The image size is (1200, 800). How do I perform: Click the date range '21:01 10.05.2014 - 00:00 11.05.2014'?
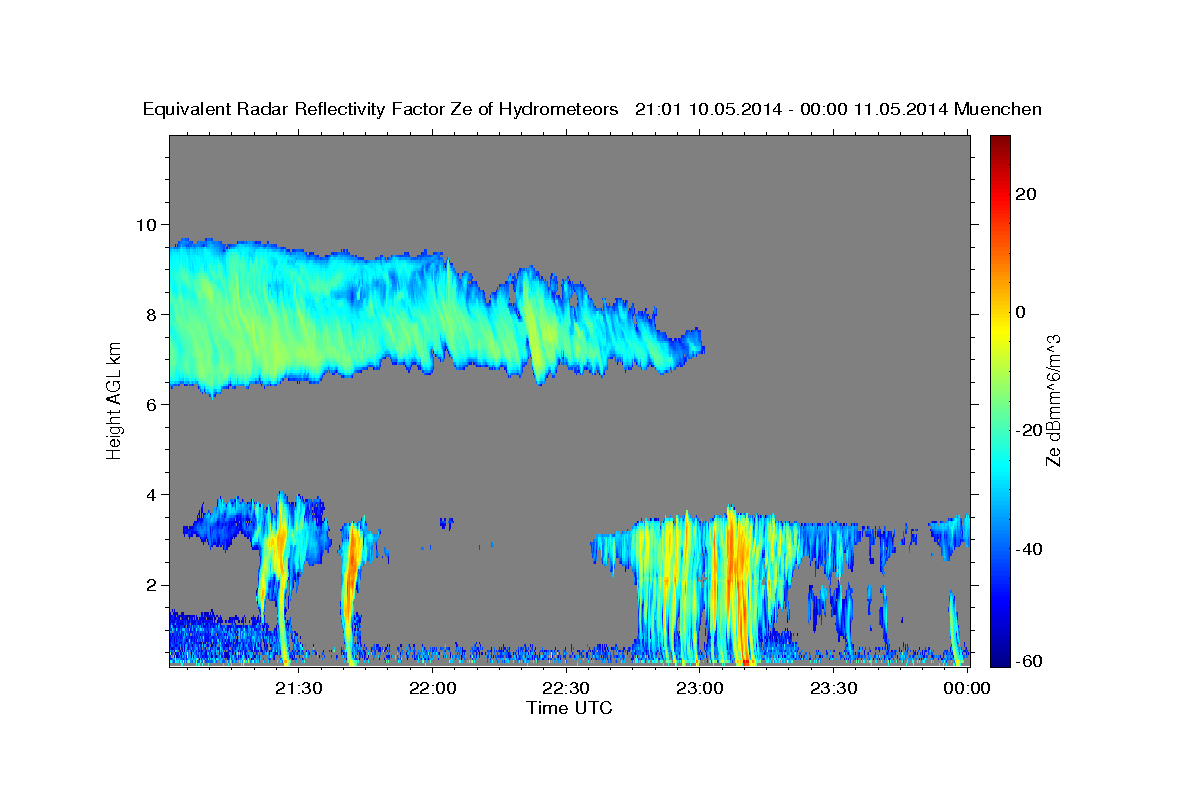[x=792, y=109]
